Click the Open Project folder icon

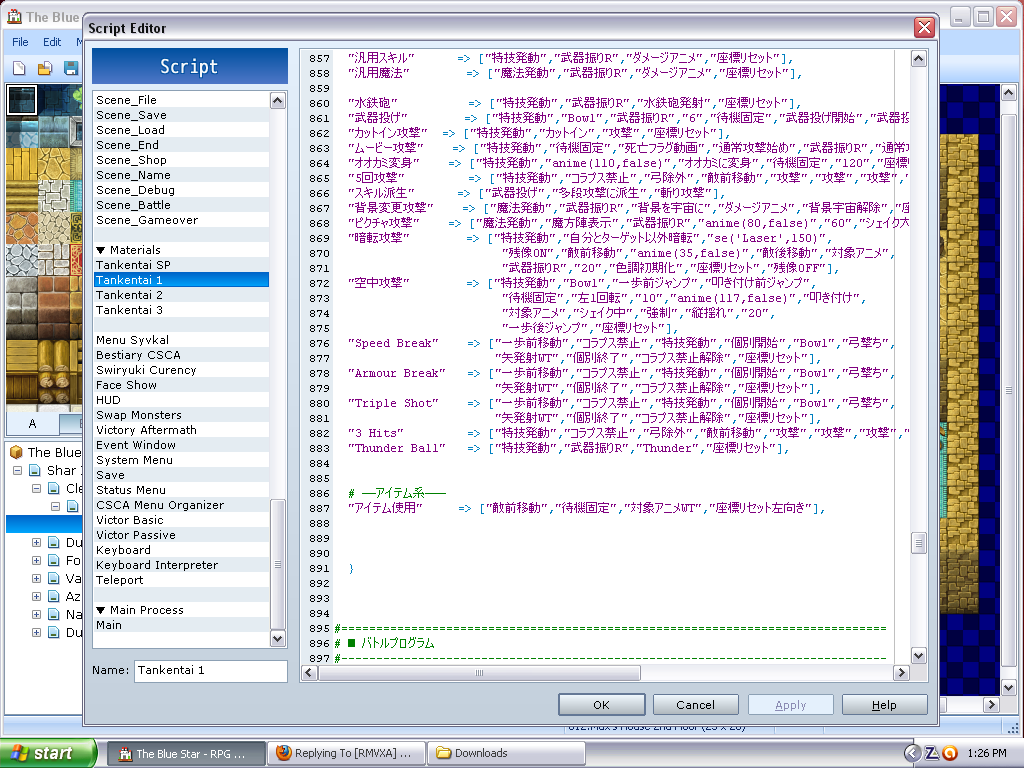pyautogui.click(x=44, y=68)
